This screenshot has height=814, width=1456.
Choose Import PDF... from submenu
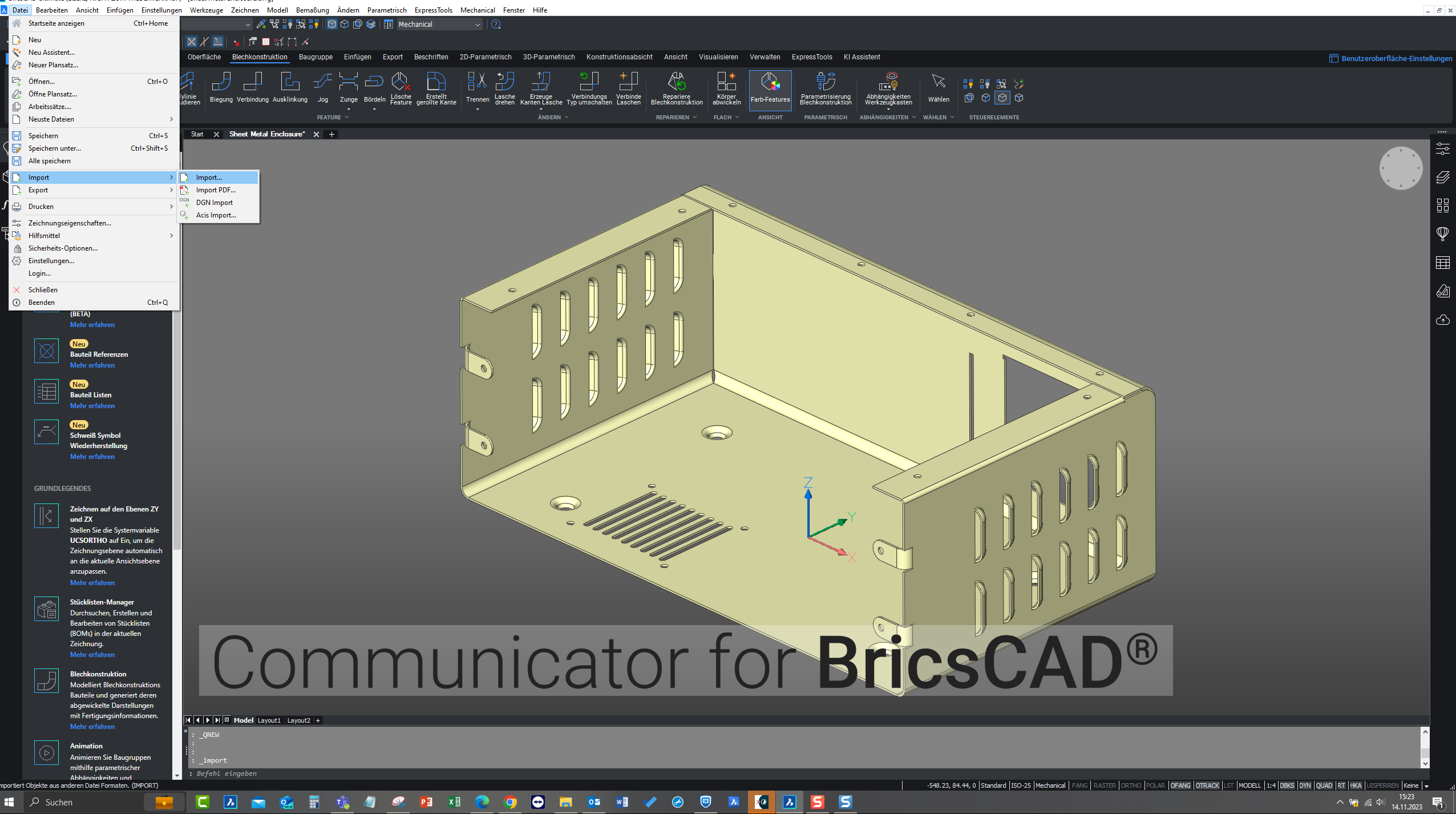(216, 190)
